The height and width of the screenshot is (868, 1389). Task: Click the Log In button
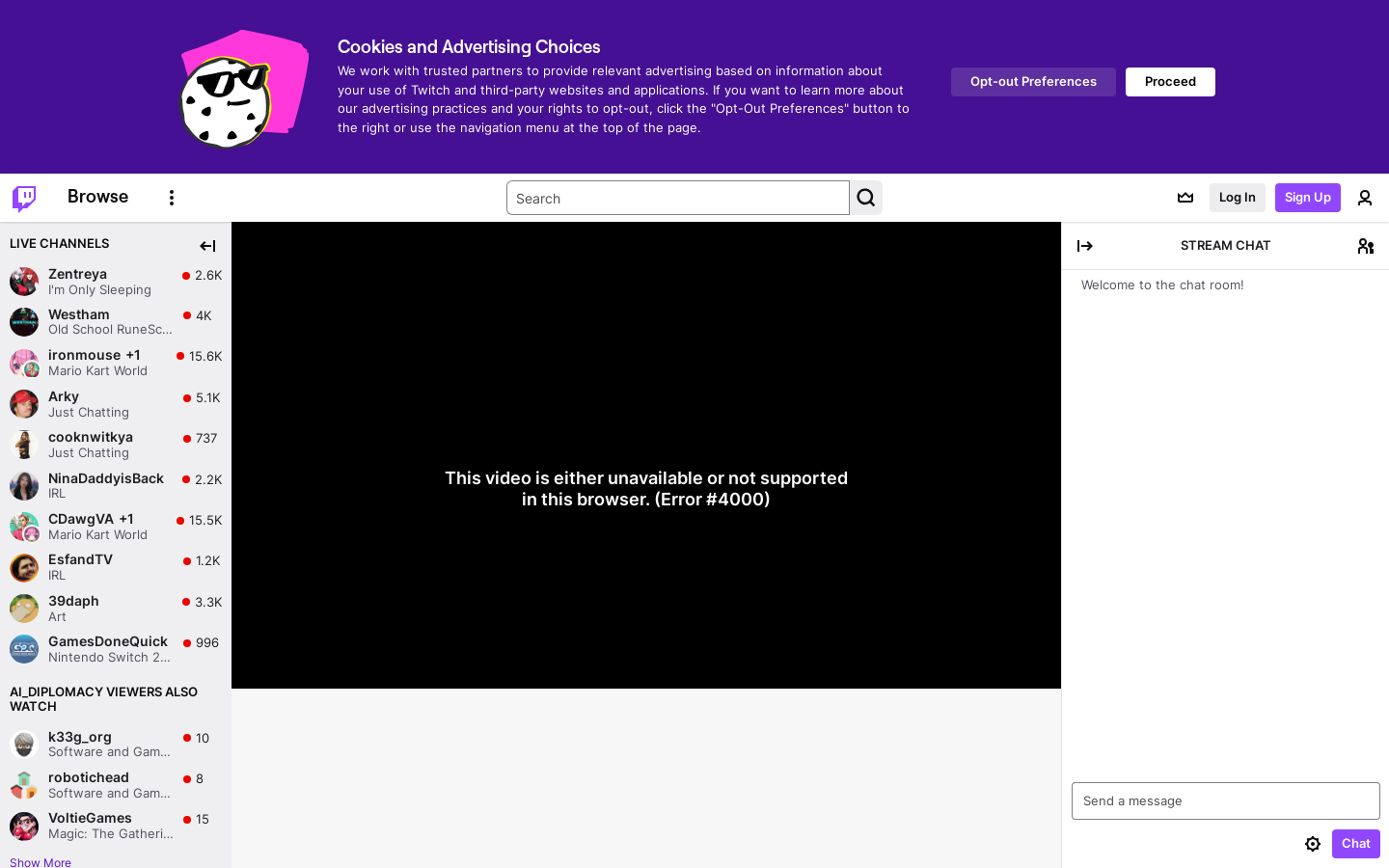(x=1237, y=198)
